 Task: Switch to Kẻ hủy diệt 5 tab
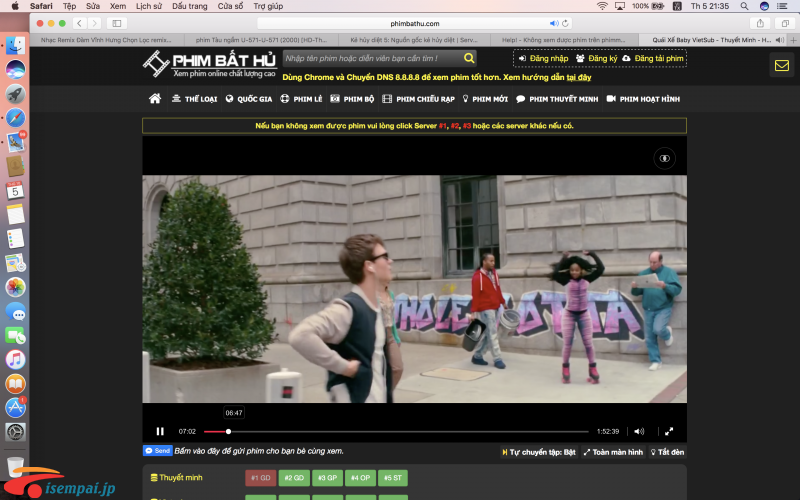pos(414,40)
